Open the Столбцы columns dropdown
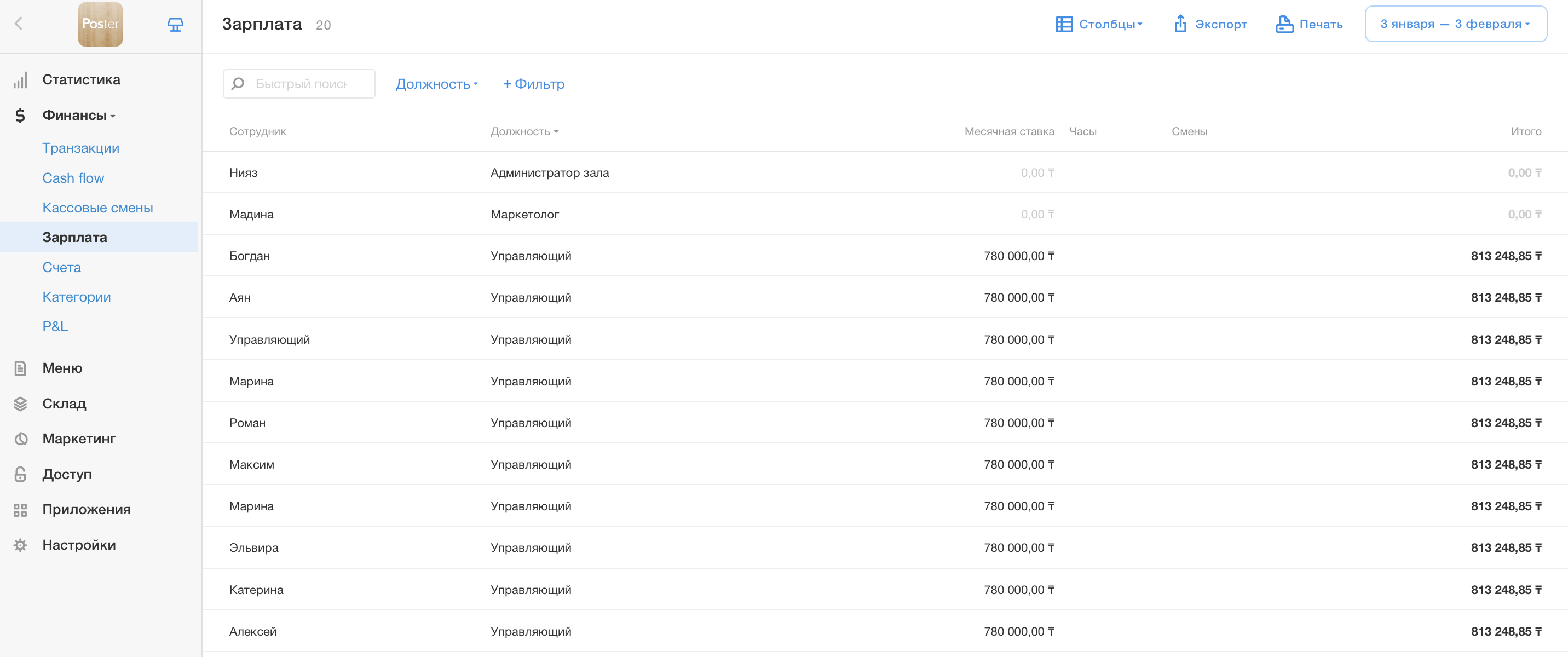1568x657 pixels. point(1099,24)
